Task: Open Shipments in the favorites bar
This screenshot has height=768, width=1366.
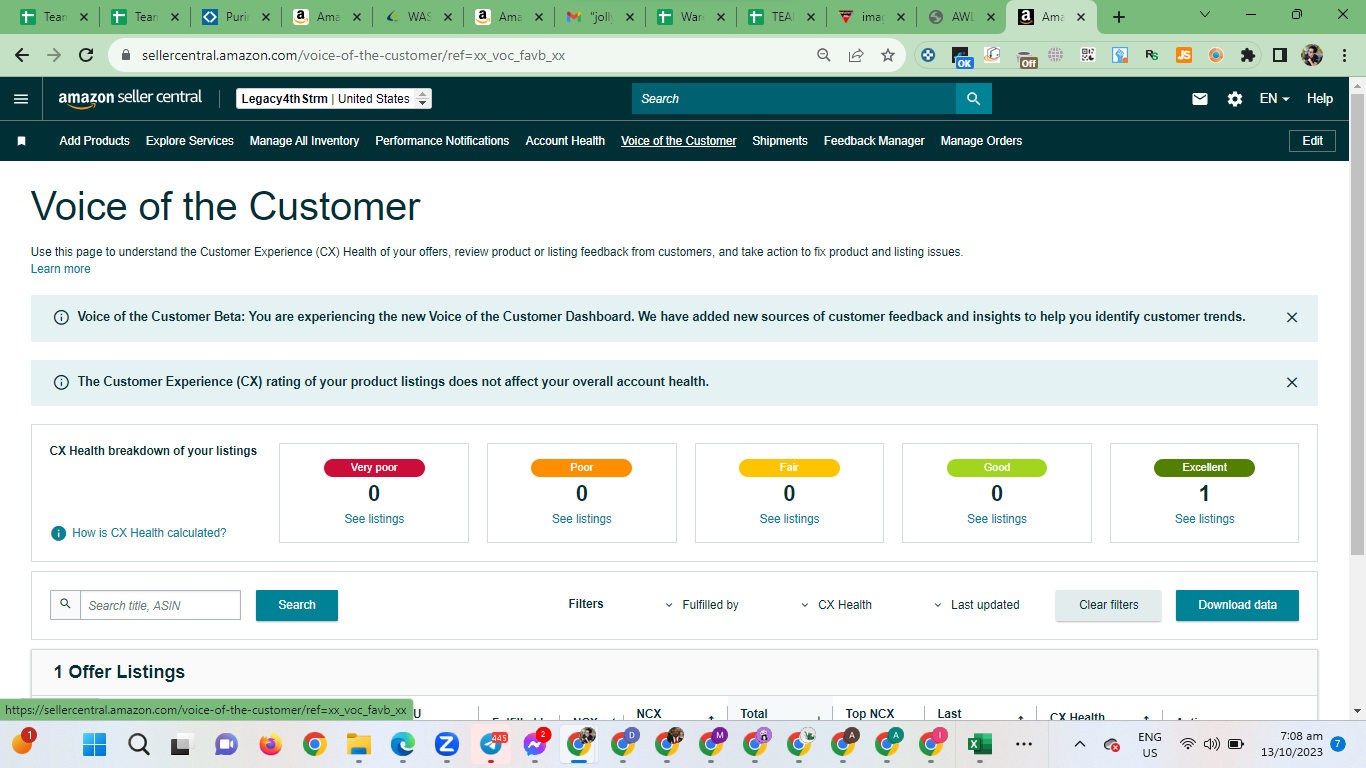Action: pyautogui.click(x=780, y=141)
